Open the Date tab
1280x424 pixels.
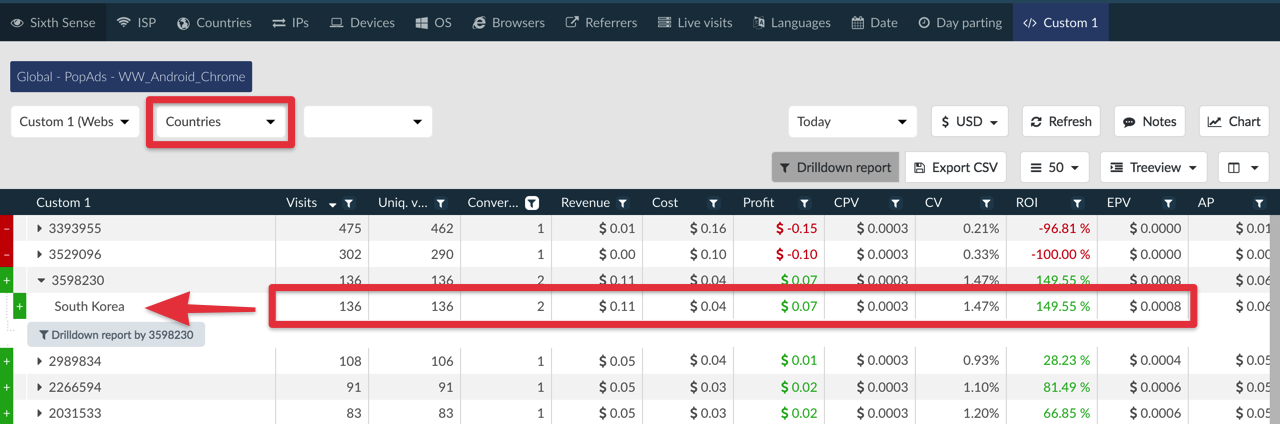click(874, 22)
